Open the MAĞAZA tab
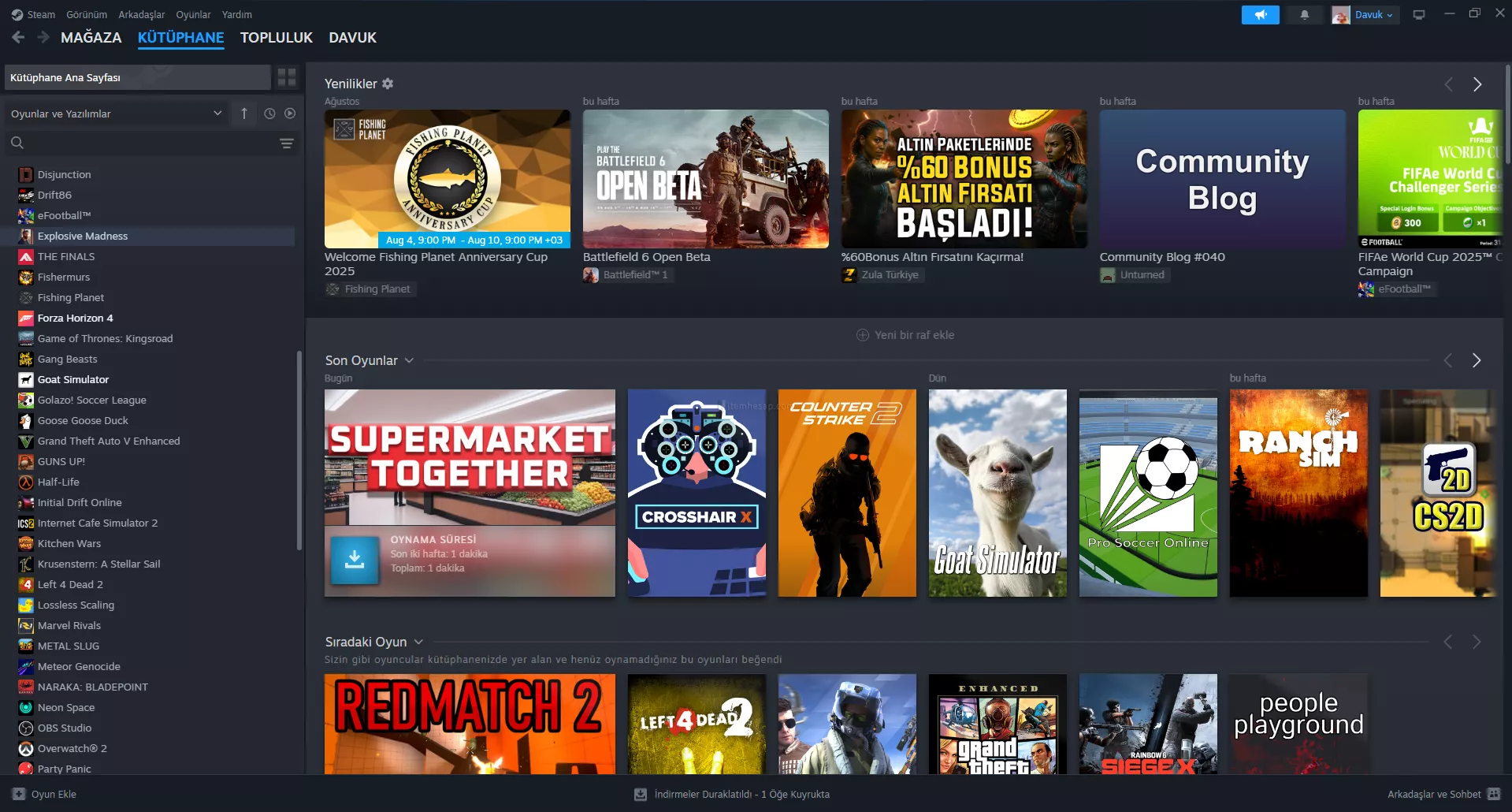This screenshot has width=1512, height=812. tap(91, 38)
